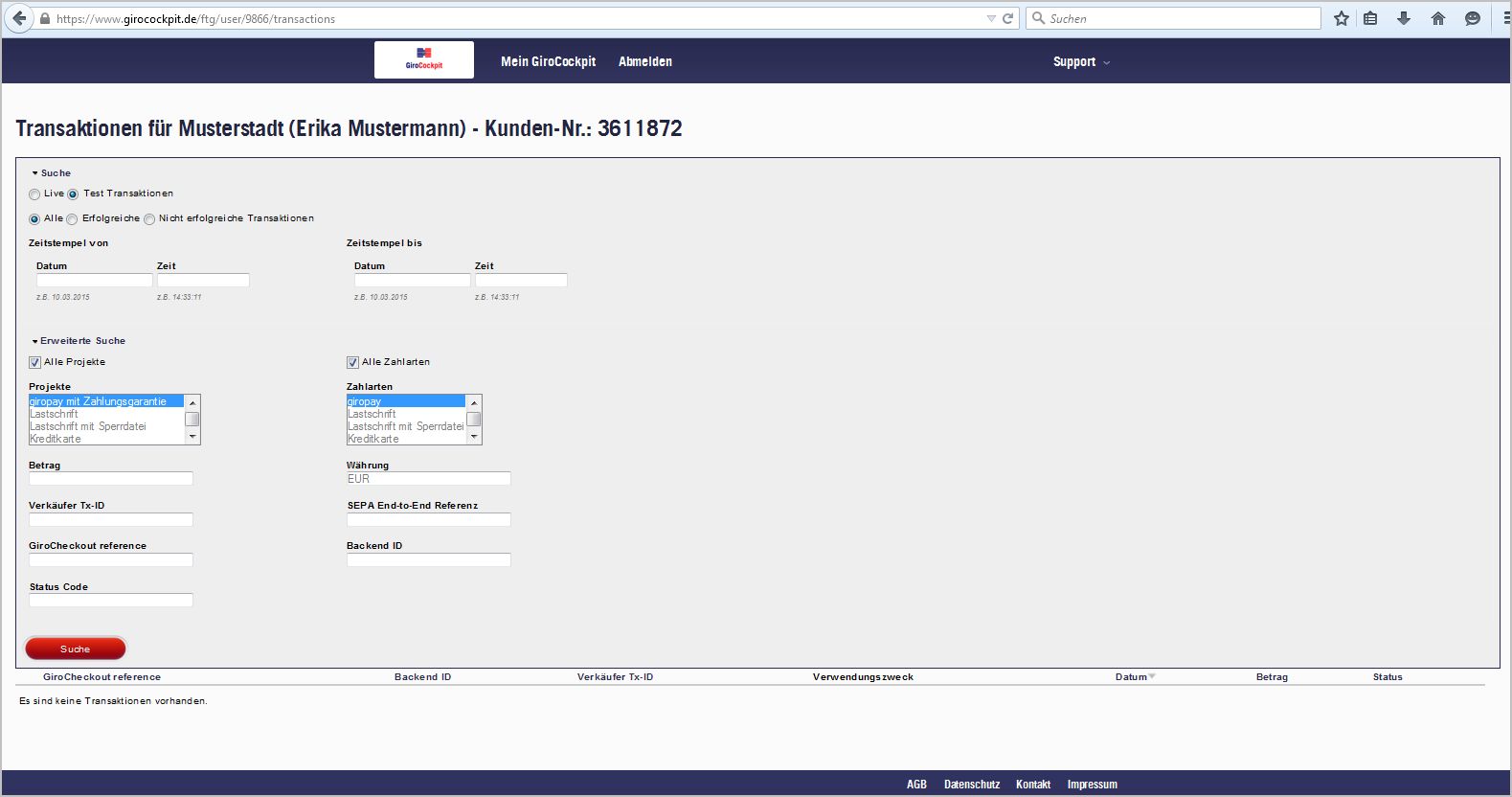Click the chat smiley icon in toolbar

point(1473,18)
